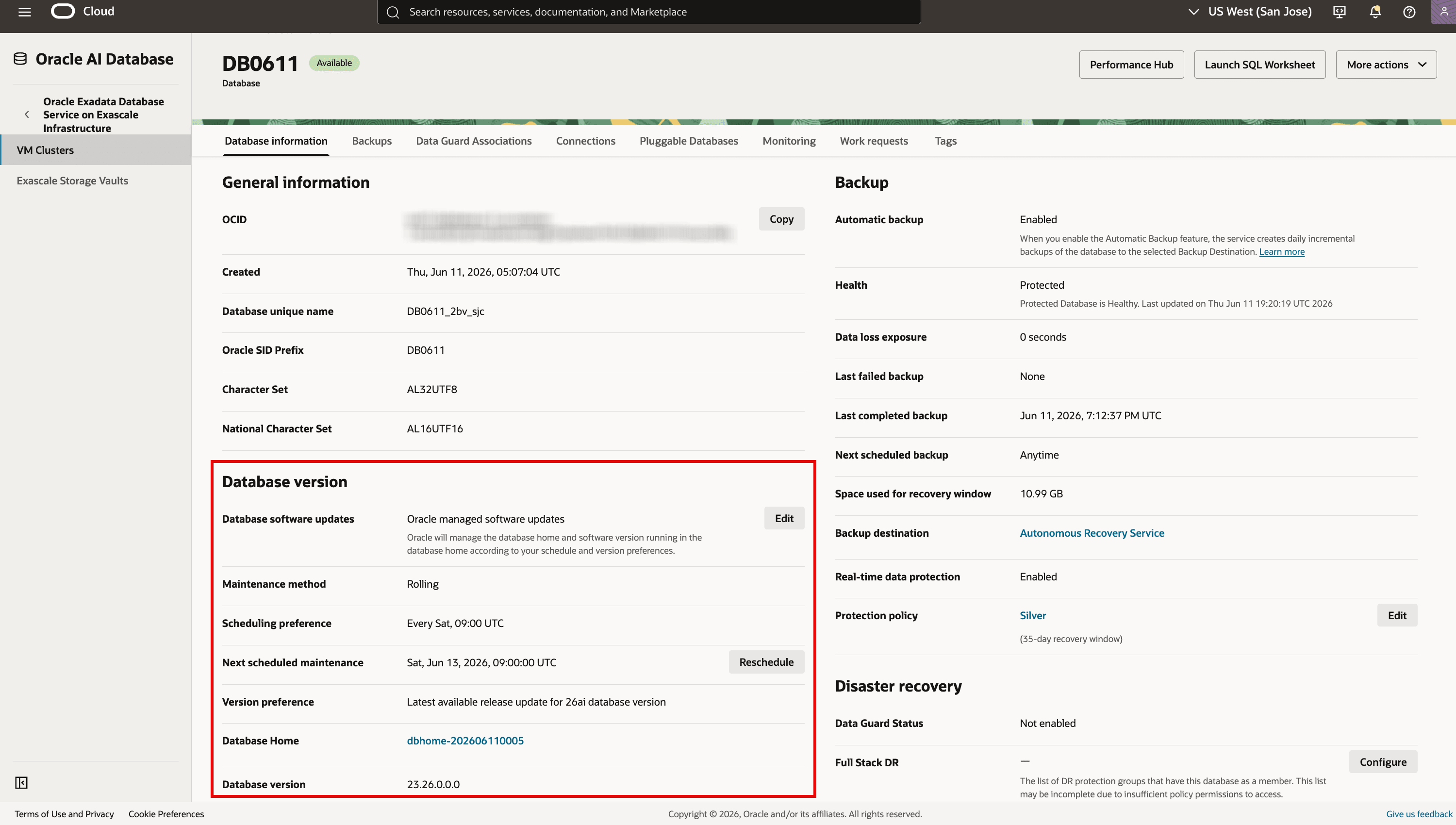The image size is (1456, 825).
Task: Open the Autonomous Recovery Service link
Action: [x=1092, y=533]
